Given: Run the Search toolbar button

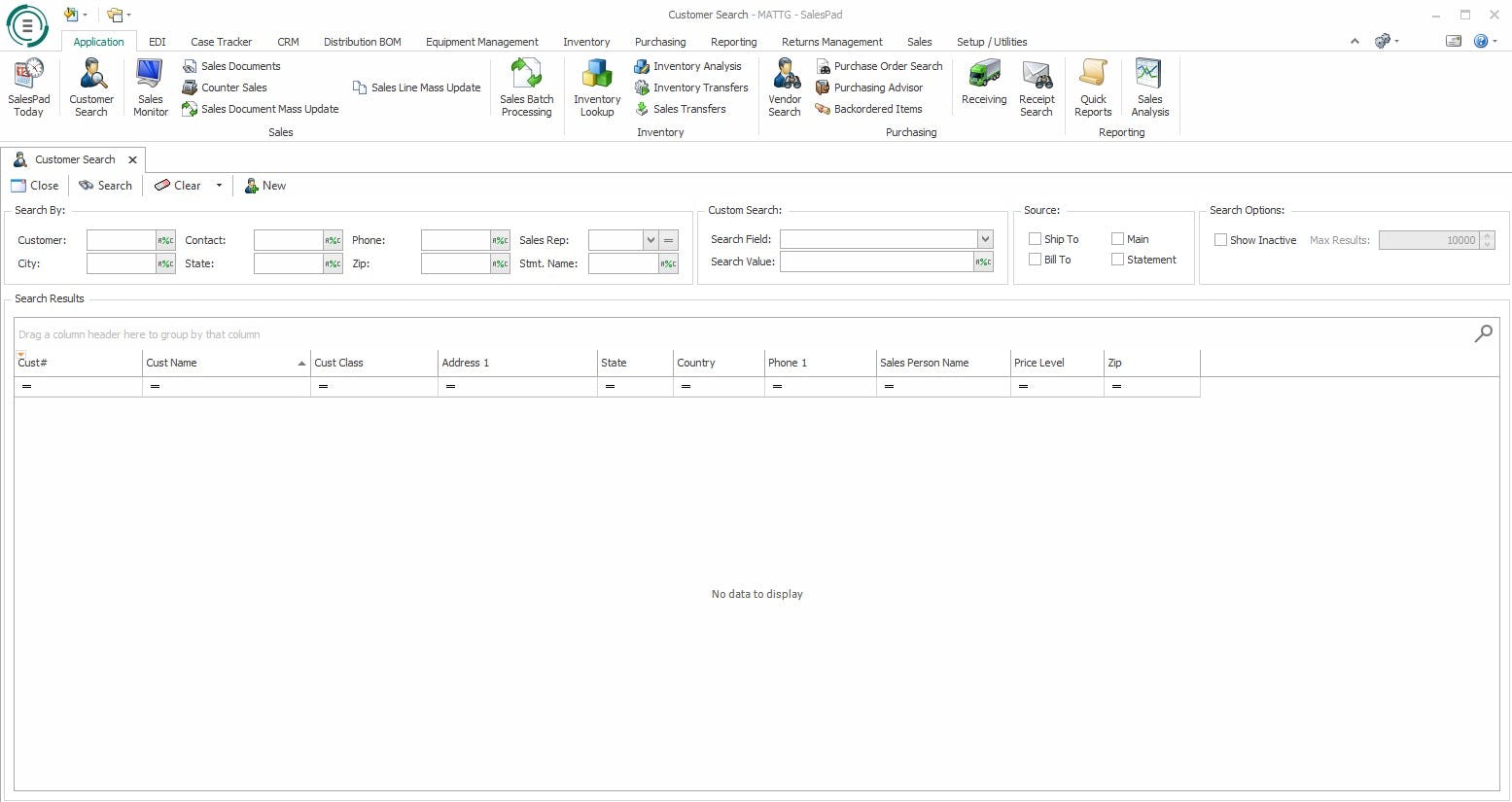Looking at the screenshot, I should [x=106, y=186].
